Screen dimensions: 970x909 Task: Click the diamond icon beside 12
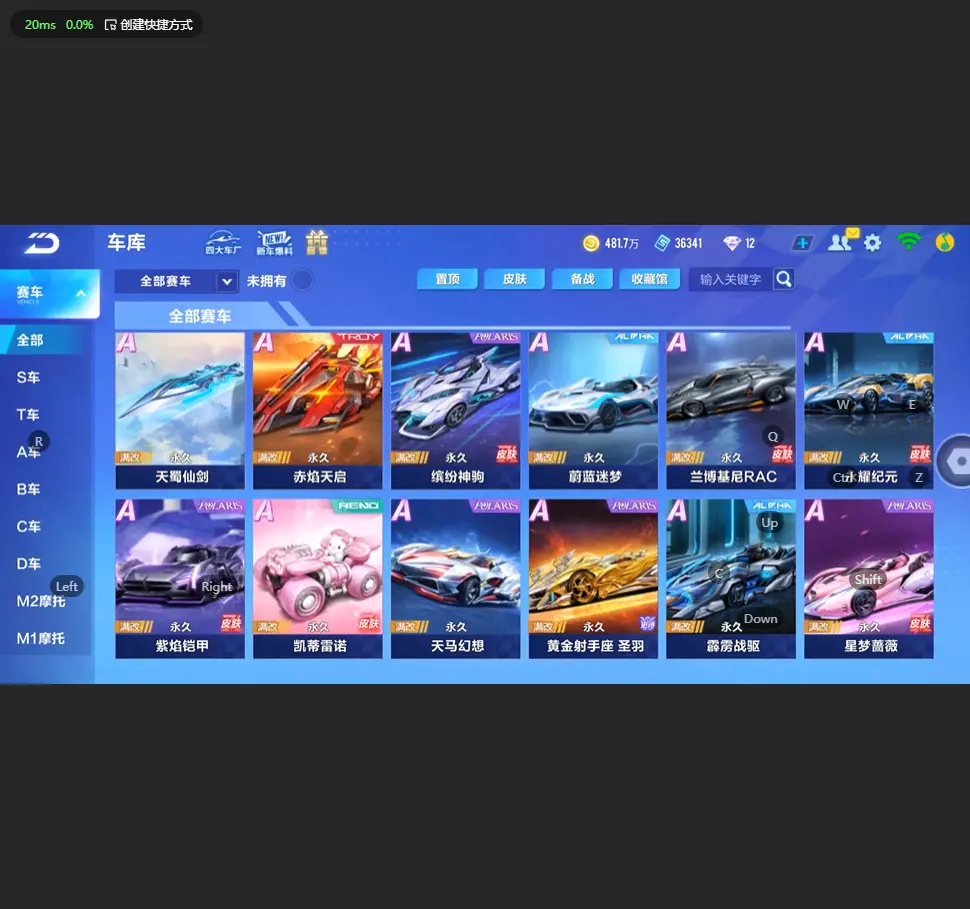pos(732,243)
